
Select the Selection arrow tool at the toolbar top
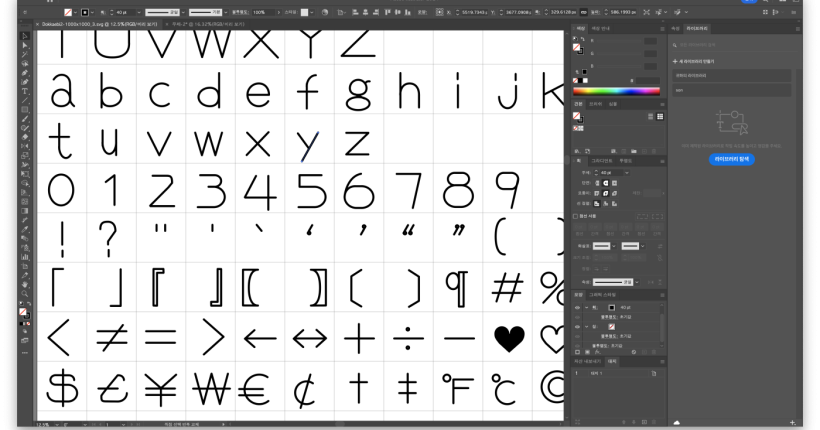click(x=25, y=36)
